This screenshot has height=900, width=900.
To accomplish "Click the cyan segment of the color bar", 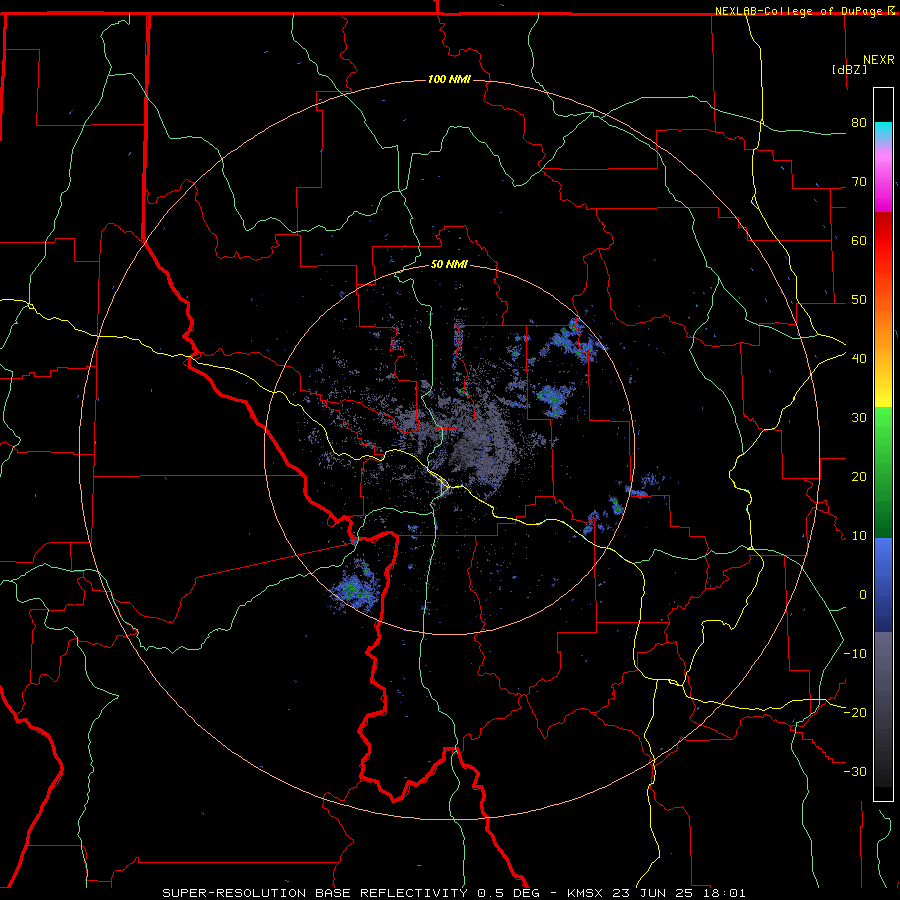I will pyautogui.click(x=883, y=132).
